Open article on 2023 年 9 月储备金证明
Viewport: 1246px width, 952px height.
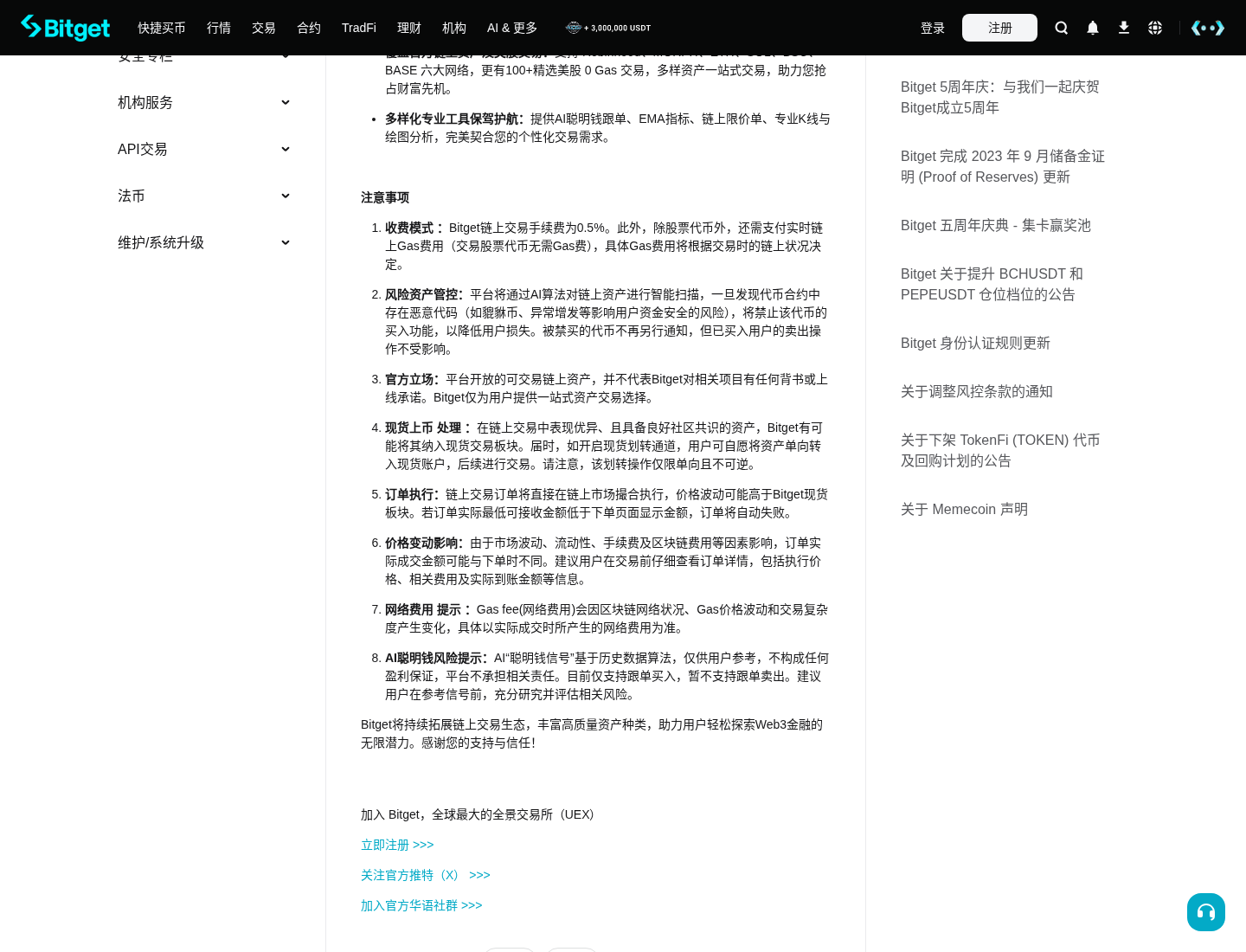1003,166
